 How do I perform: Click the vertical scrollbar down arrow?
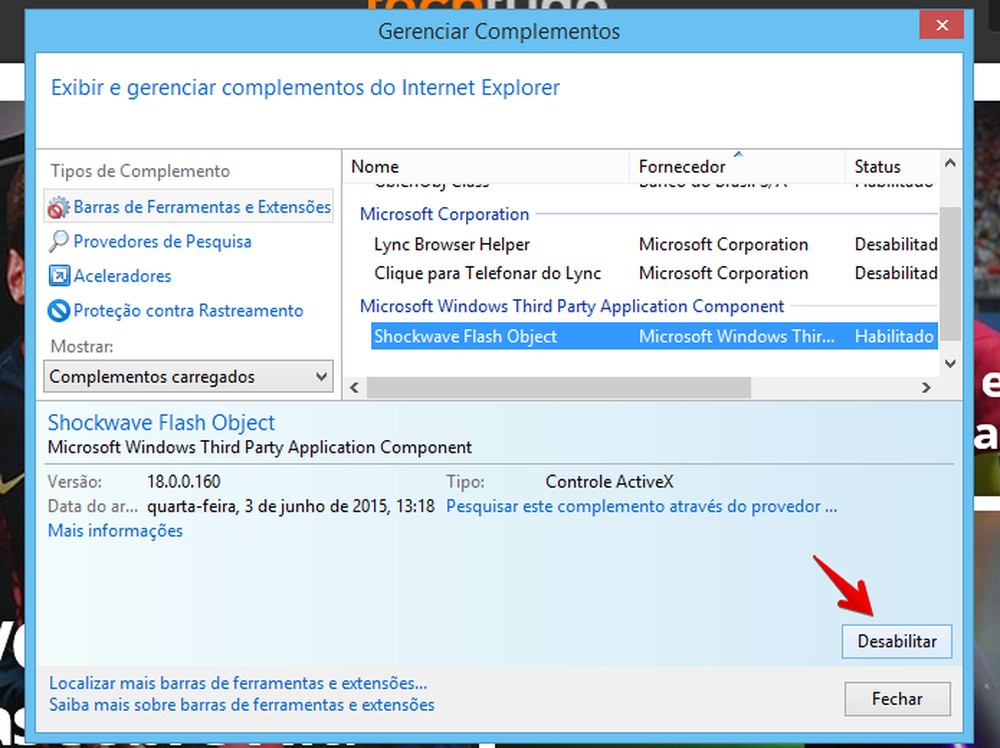(x=950, y=363)
